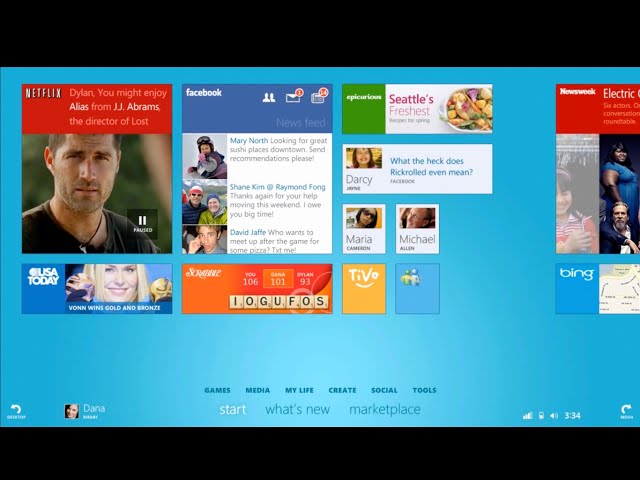This screenshot has height=480, width=640.
Task: Open Mary North's sushi post
Action: (278, 149)
